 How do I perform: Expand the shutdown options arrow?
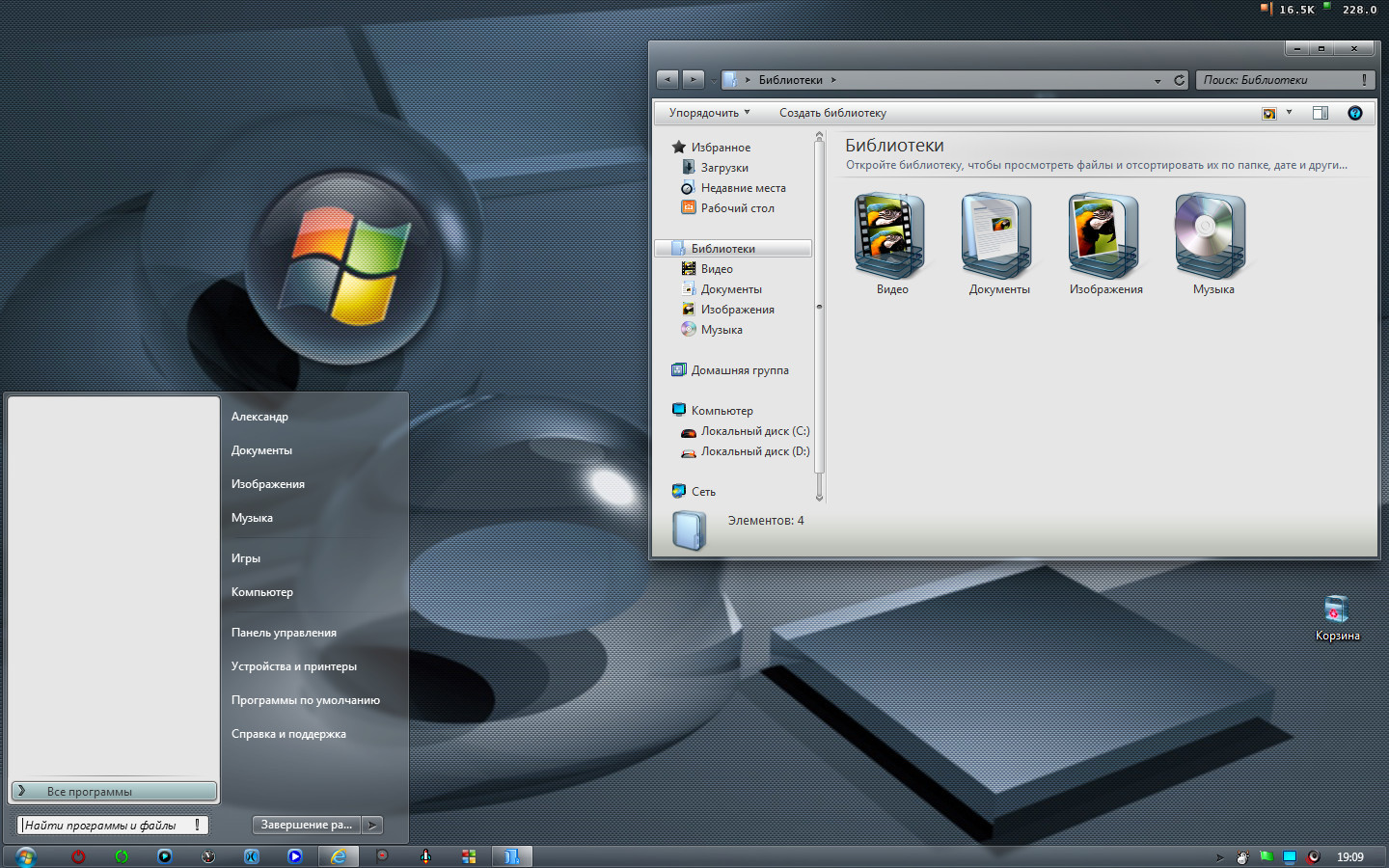click(x=372, y=825)
